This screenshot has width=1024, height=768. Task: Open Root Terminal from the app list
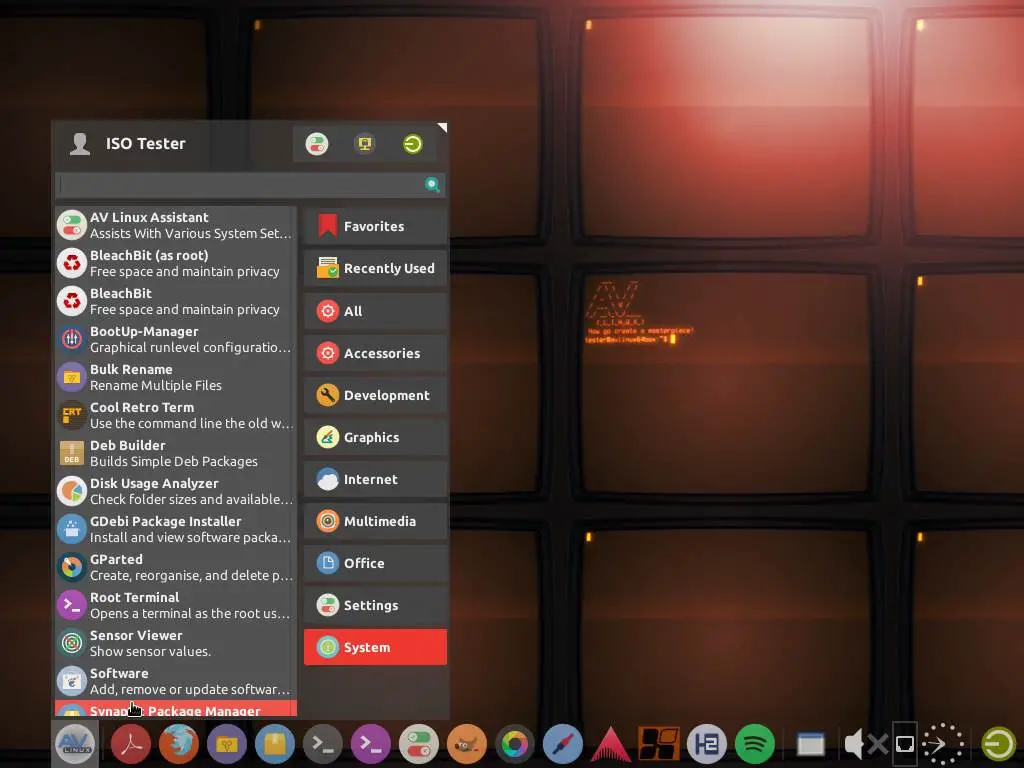pyautogui.click(x=175, y=605)
